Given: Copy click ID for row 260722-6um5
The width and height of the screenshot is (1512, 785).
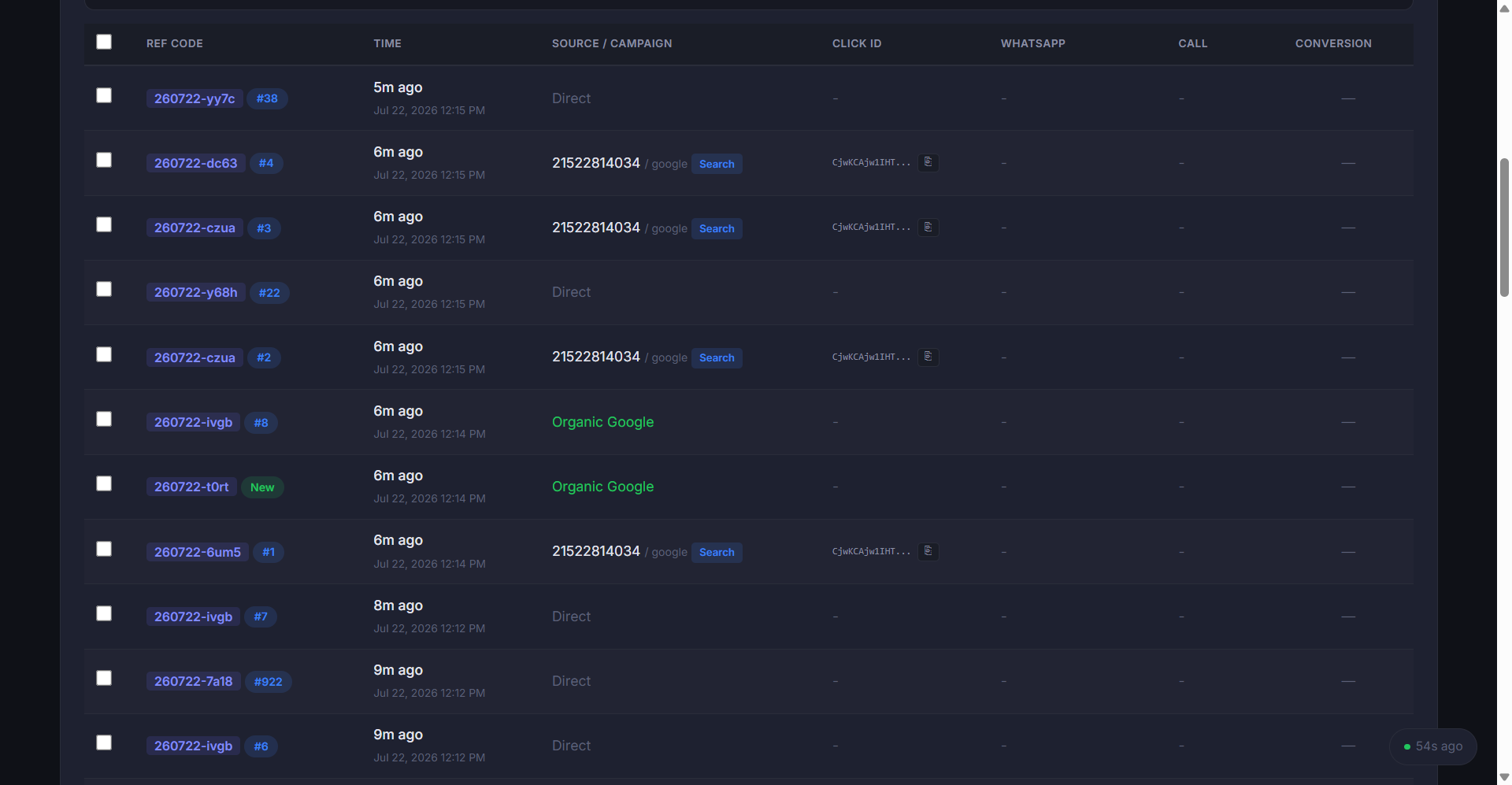Looking at the screenshot, I should point(928,551).
